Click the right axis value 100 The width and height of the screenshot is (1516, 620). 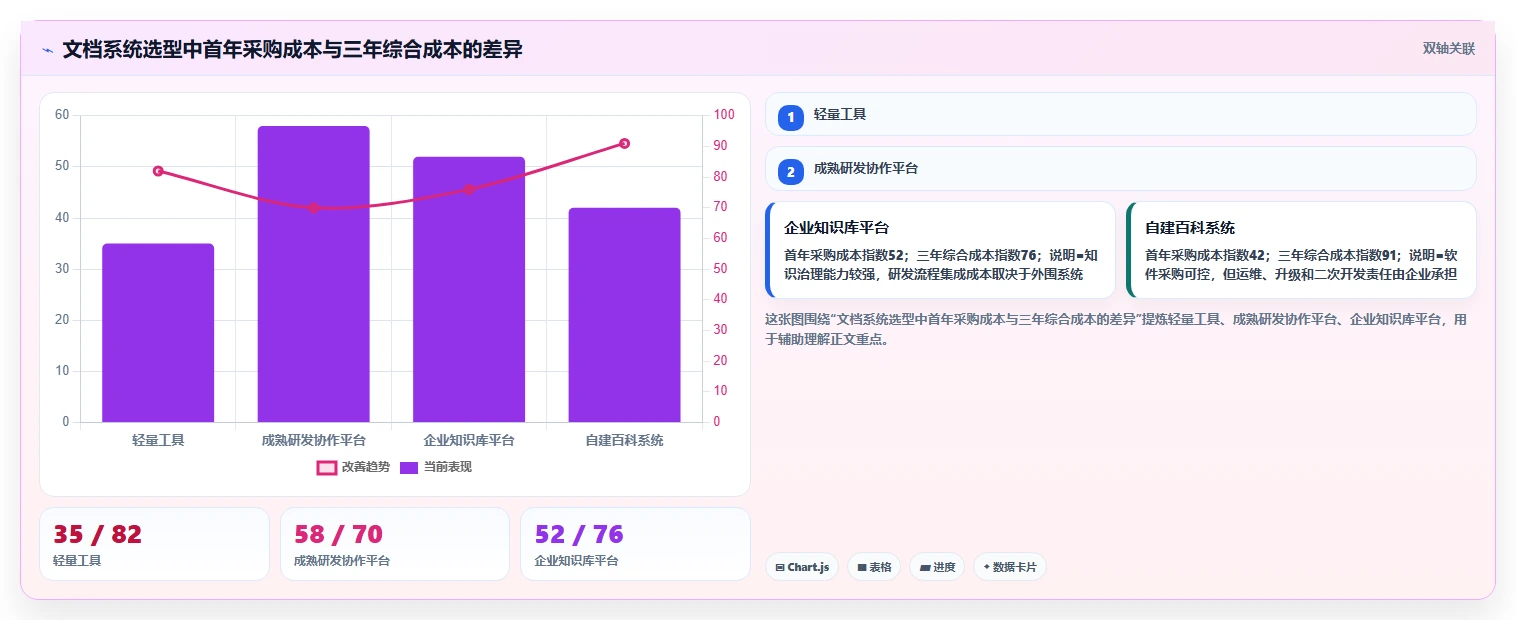[723, 115]
